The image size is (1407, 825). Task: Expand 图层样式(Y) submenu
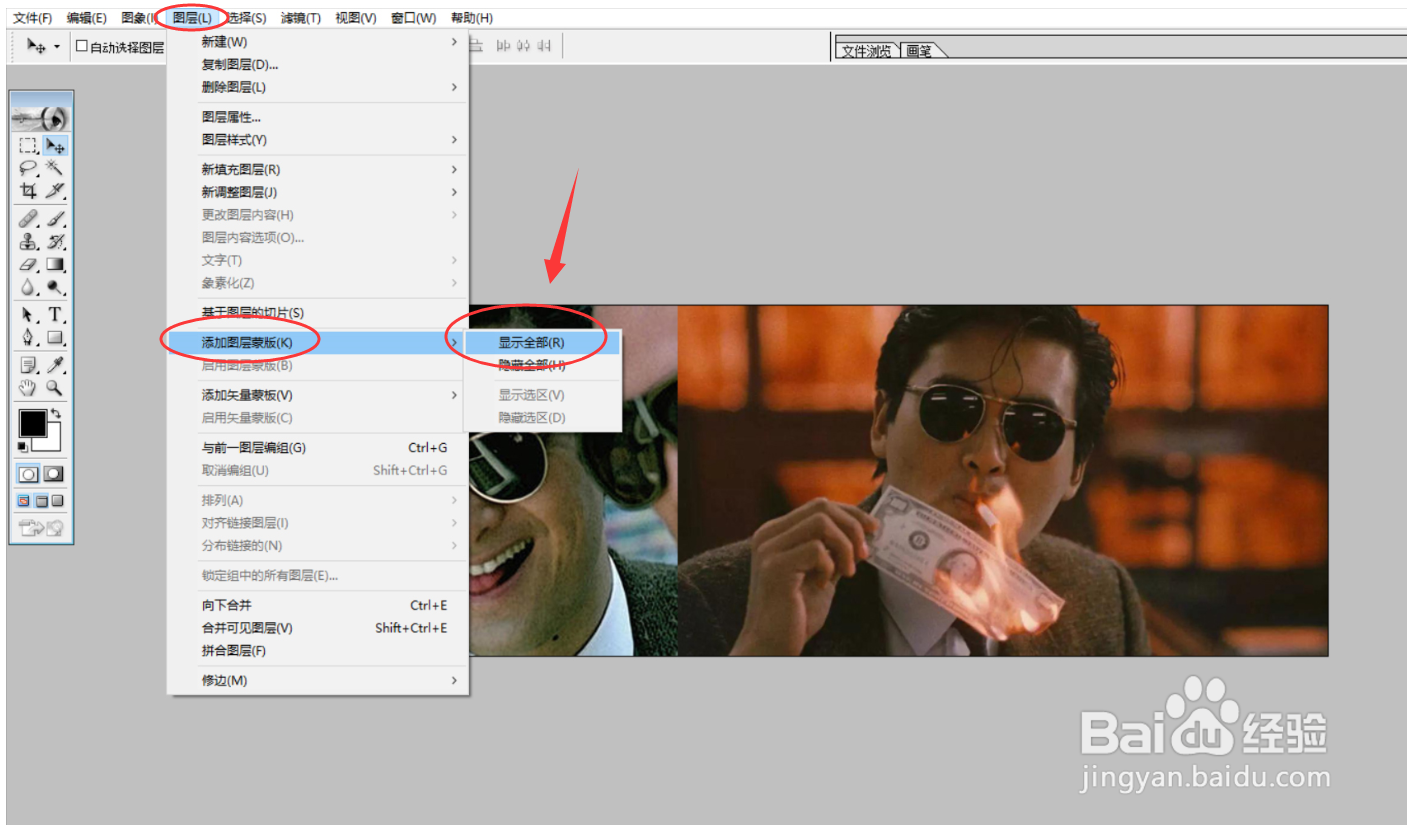[x=317, y=140]
